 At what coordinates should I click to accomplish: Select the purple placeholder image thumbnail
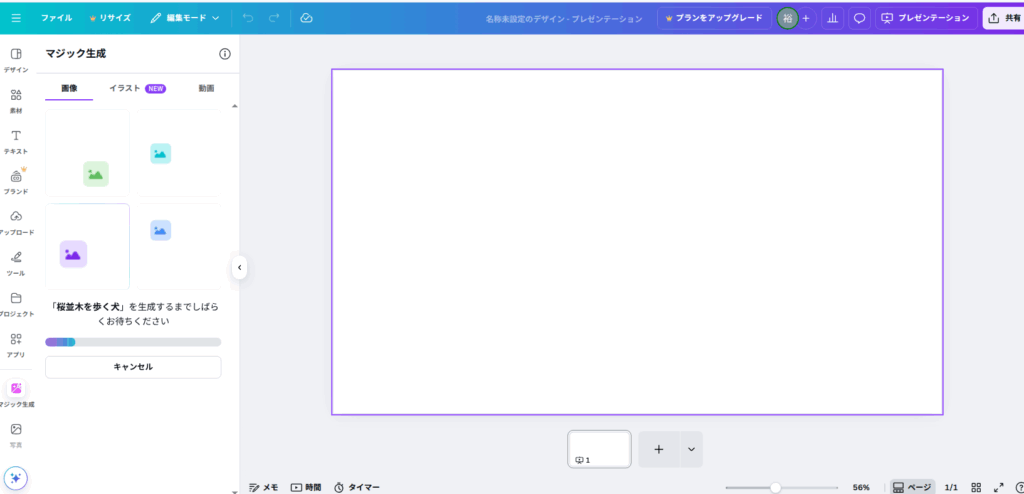point(88,246)
